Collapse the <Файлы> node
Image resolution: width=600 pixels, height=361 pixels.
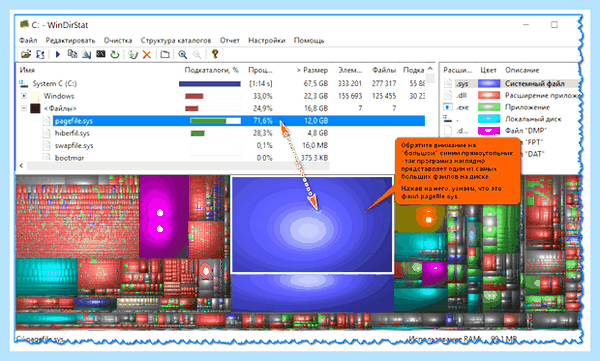tap(24, 108)
